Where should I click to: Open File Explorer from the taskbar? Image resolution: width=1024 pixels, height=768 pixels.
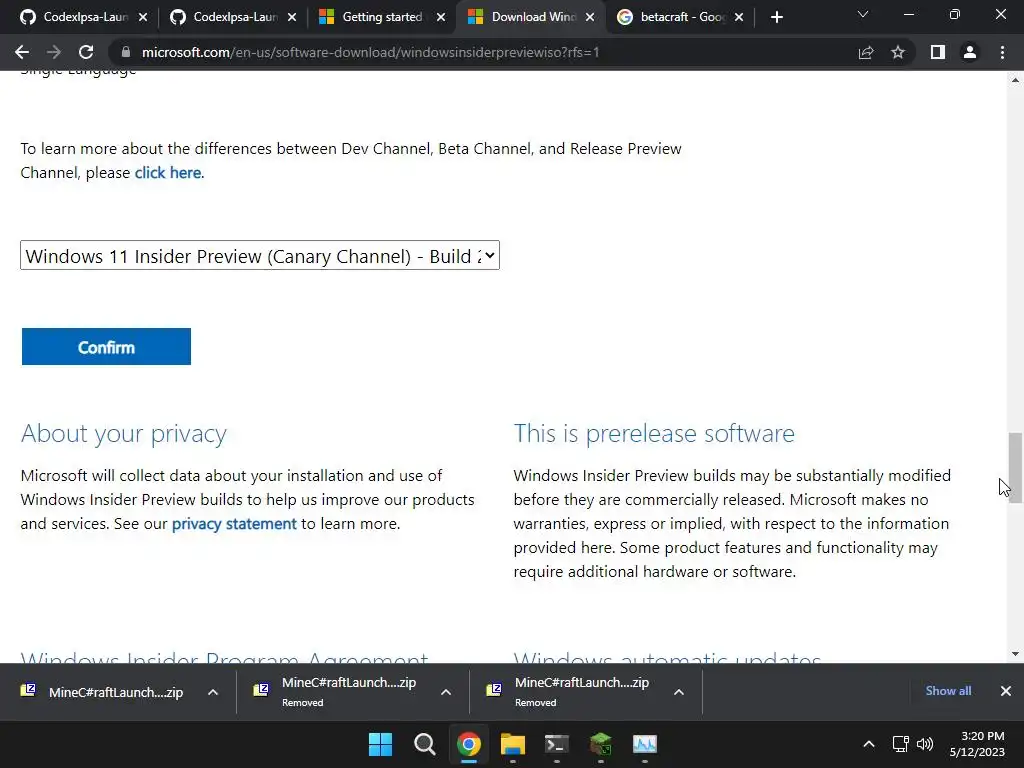[513, 744]
